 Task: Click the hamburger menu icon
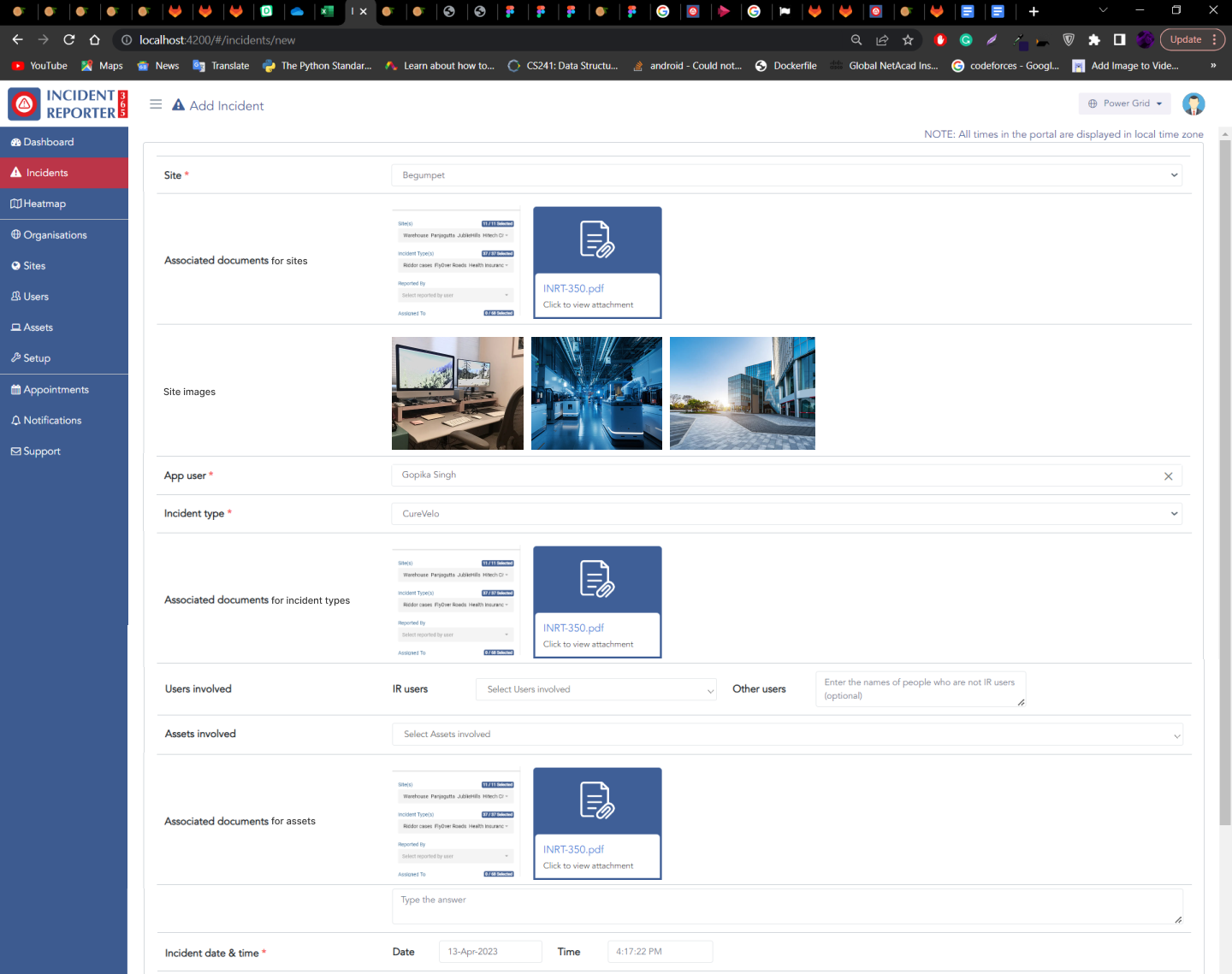coord(156,104)
